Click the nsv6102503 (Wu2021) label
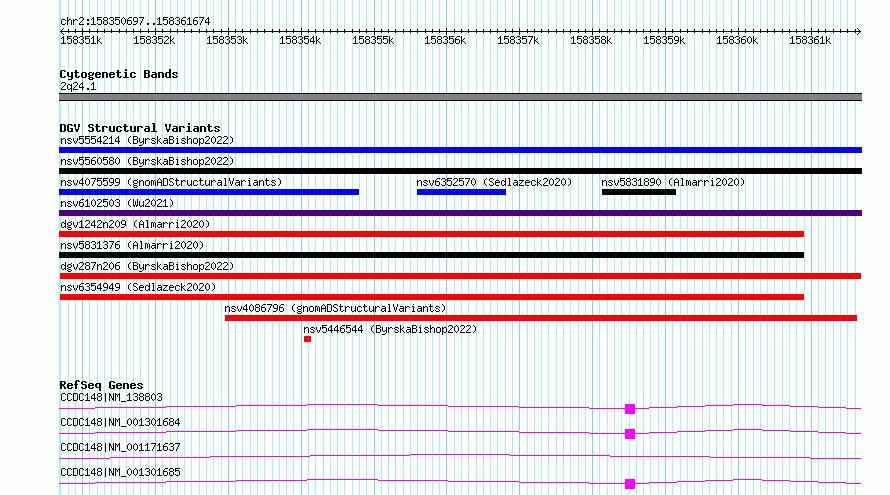Image resolution: width=890 pixels, height=495 pixels. 117,203
